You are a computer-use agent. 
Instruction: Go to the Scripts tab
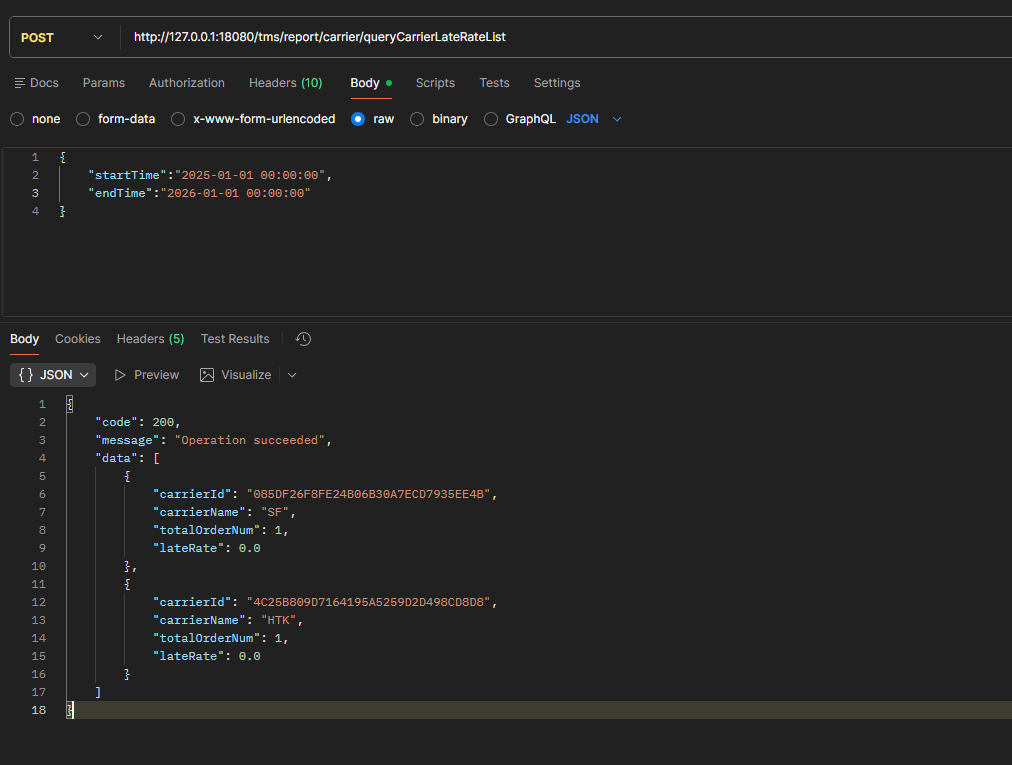click(435, 83)
